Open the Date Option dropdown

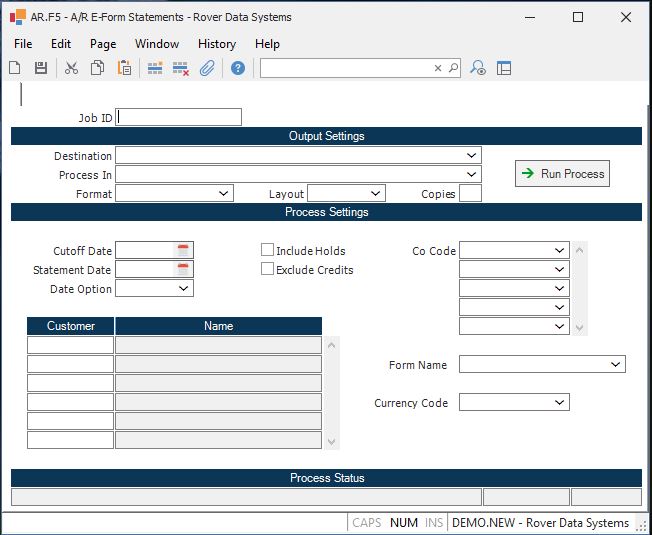pos(183,289)
